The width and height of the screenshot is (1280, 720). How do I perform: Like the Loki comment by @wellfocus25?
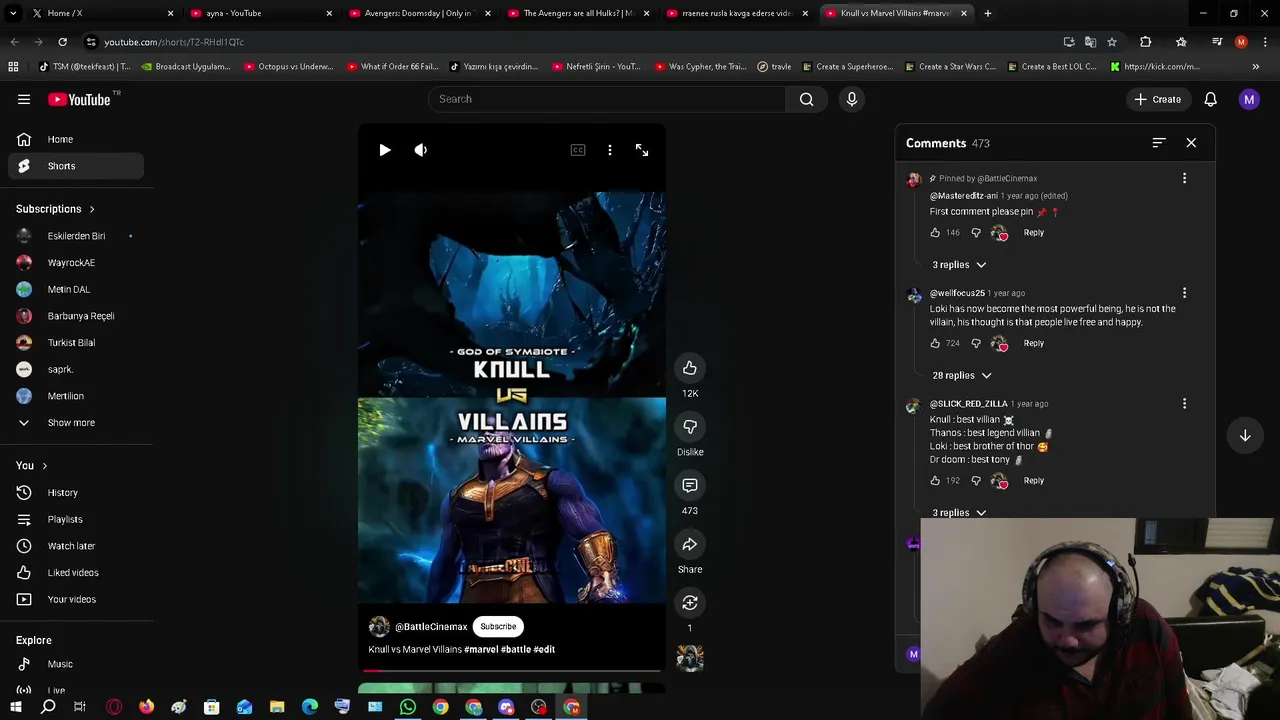tap(935, 344)
